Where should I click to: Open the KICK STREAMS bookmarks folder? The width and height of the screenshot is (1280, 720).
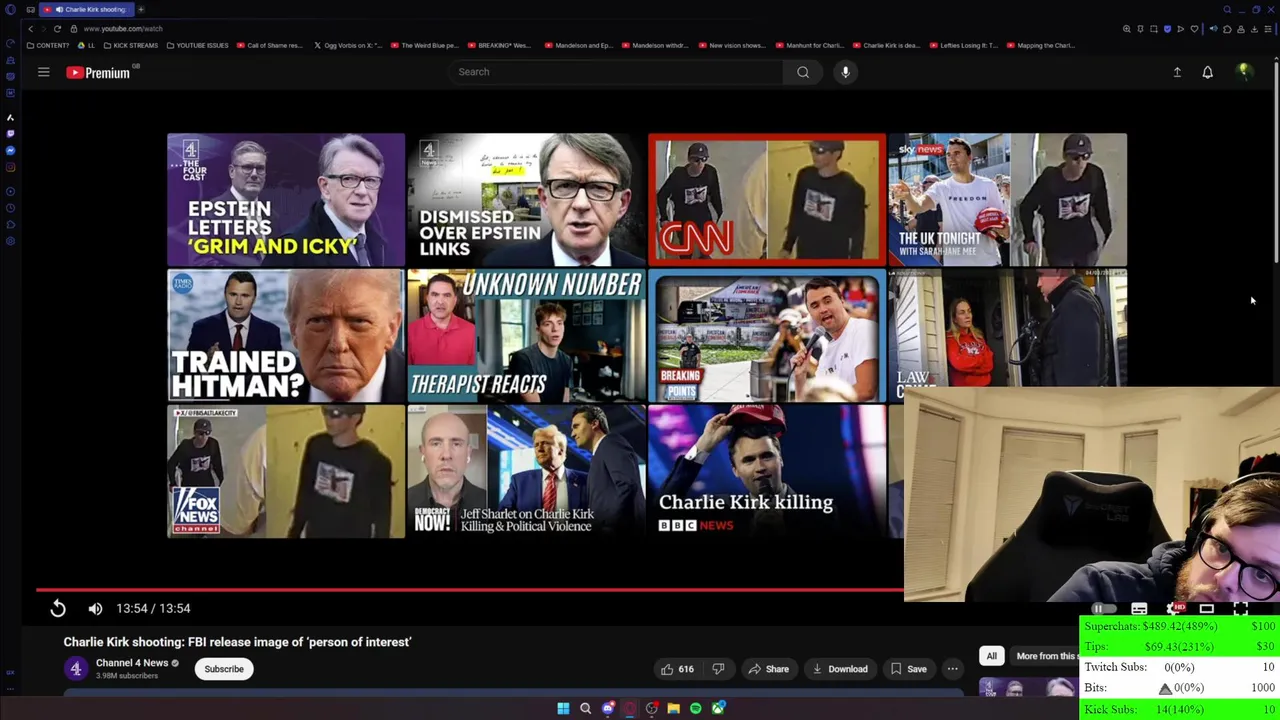pyautogui.click(x=131, y=45)
